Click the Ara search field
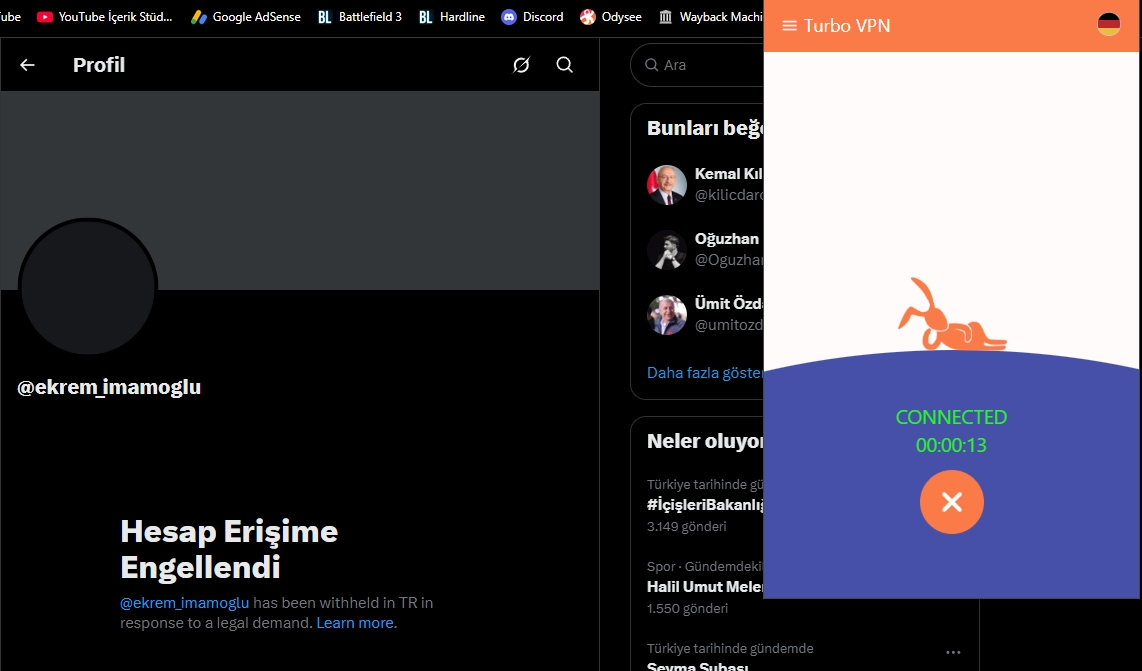 point(697,65)
